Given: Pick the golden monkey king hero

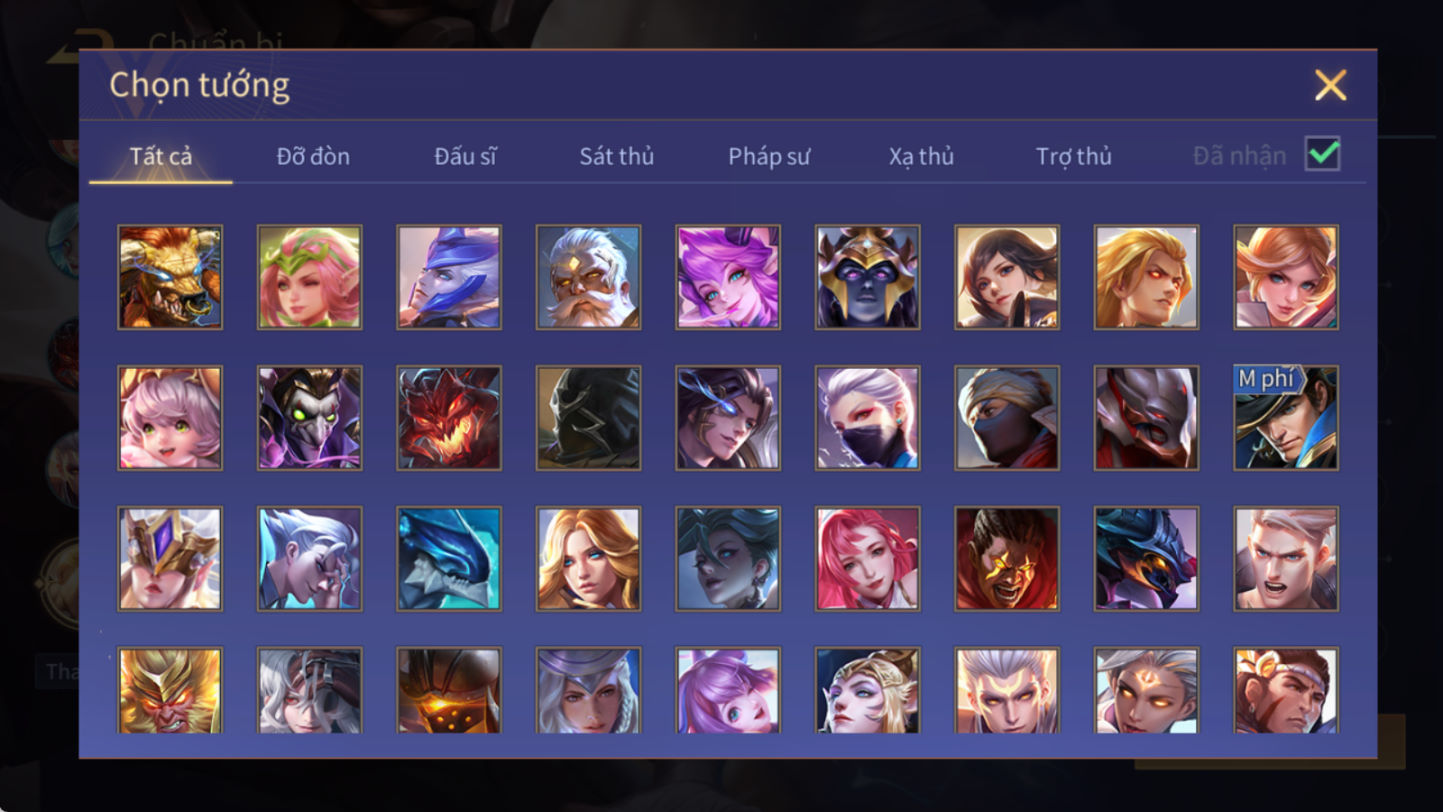Looking at the screenshot, I should tap(170, 691).
